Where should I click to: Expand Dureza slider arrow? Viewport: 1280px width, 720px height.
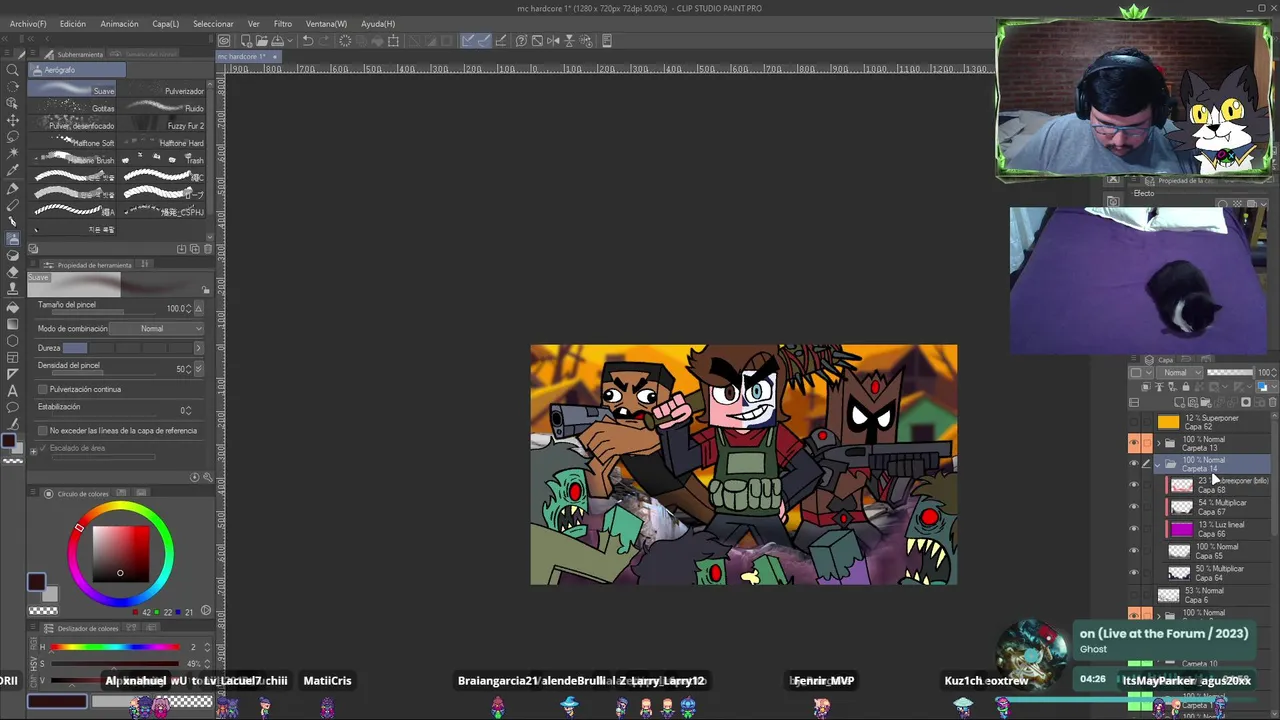(x=198, y=348)
